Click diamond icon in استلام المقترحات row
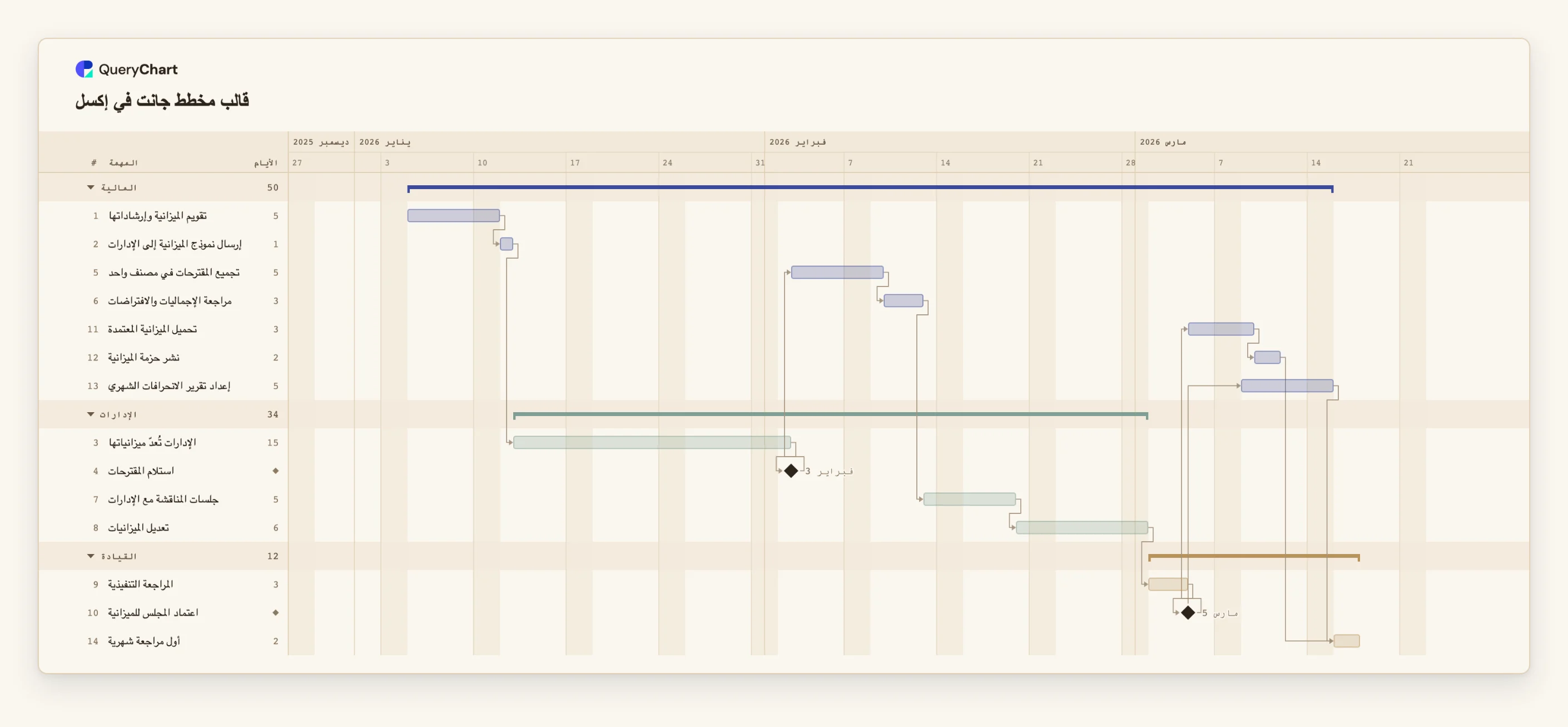This screenshot has height=727, width=1568. tap(276, 471)
